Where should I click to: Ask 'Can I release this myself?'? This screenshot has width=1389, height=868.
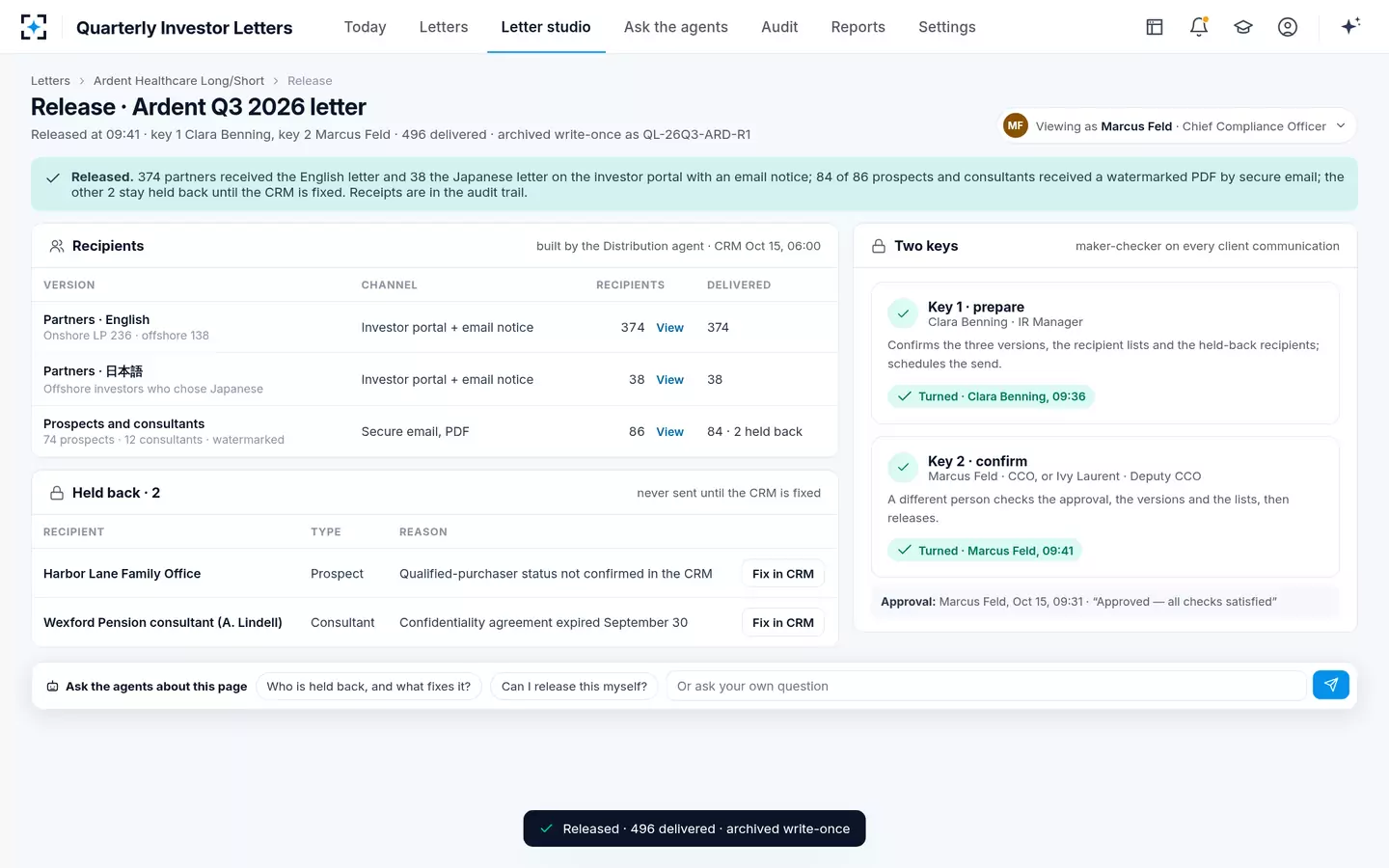574,687
